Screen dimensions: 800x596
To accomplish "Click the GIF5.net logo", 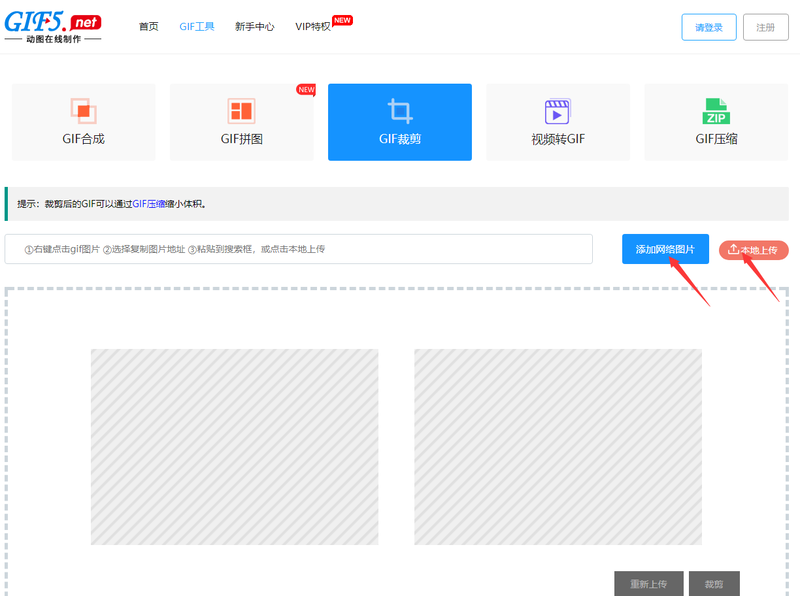I will 53,27.
